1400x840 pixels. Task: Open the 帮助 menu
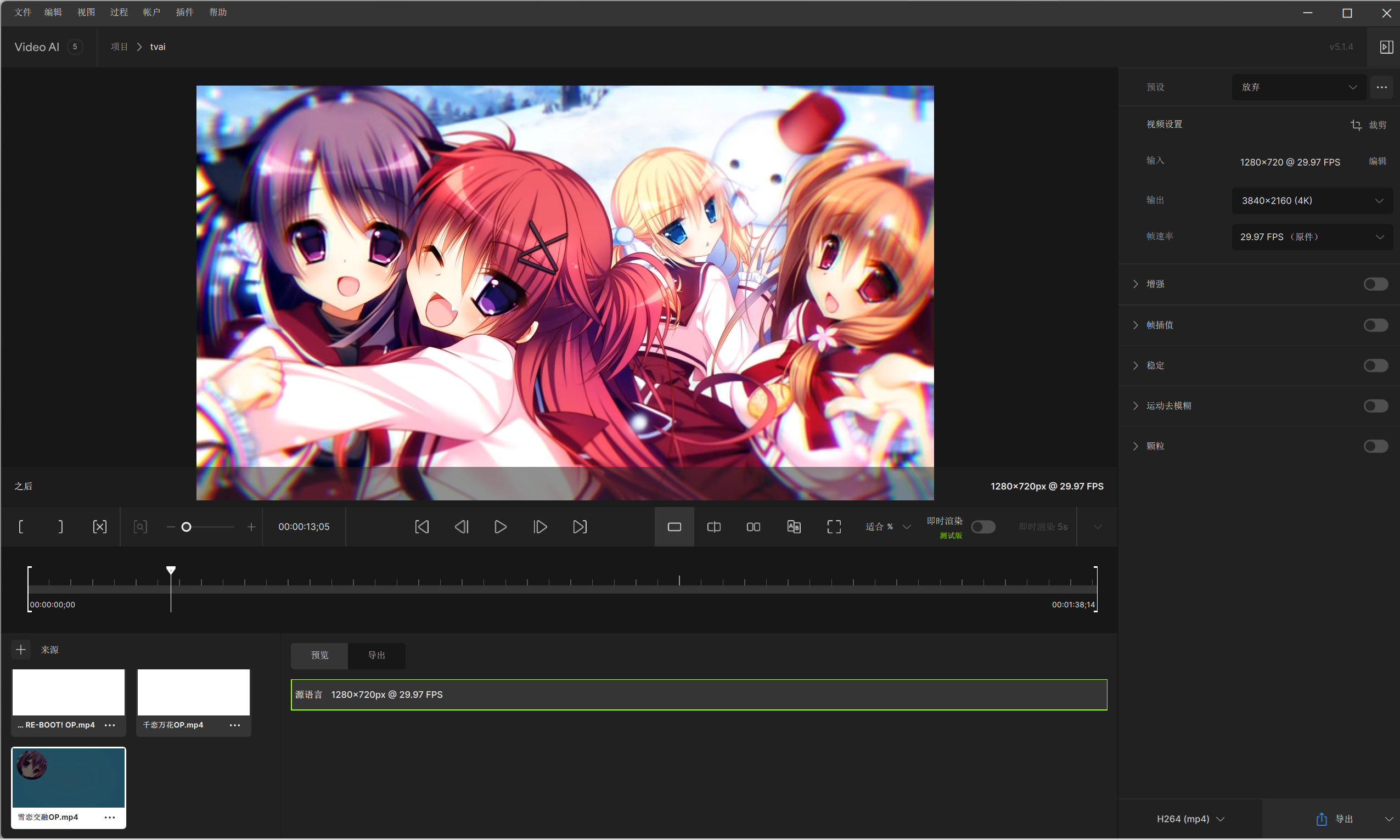[x=218, y=12]
